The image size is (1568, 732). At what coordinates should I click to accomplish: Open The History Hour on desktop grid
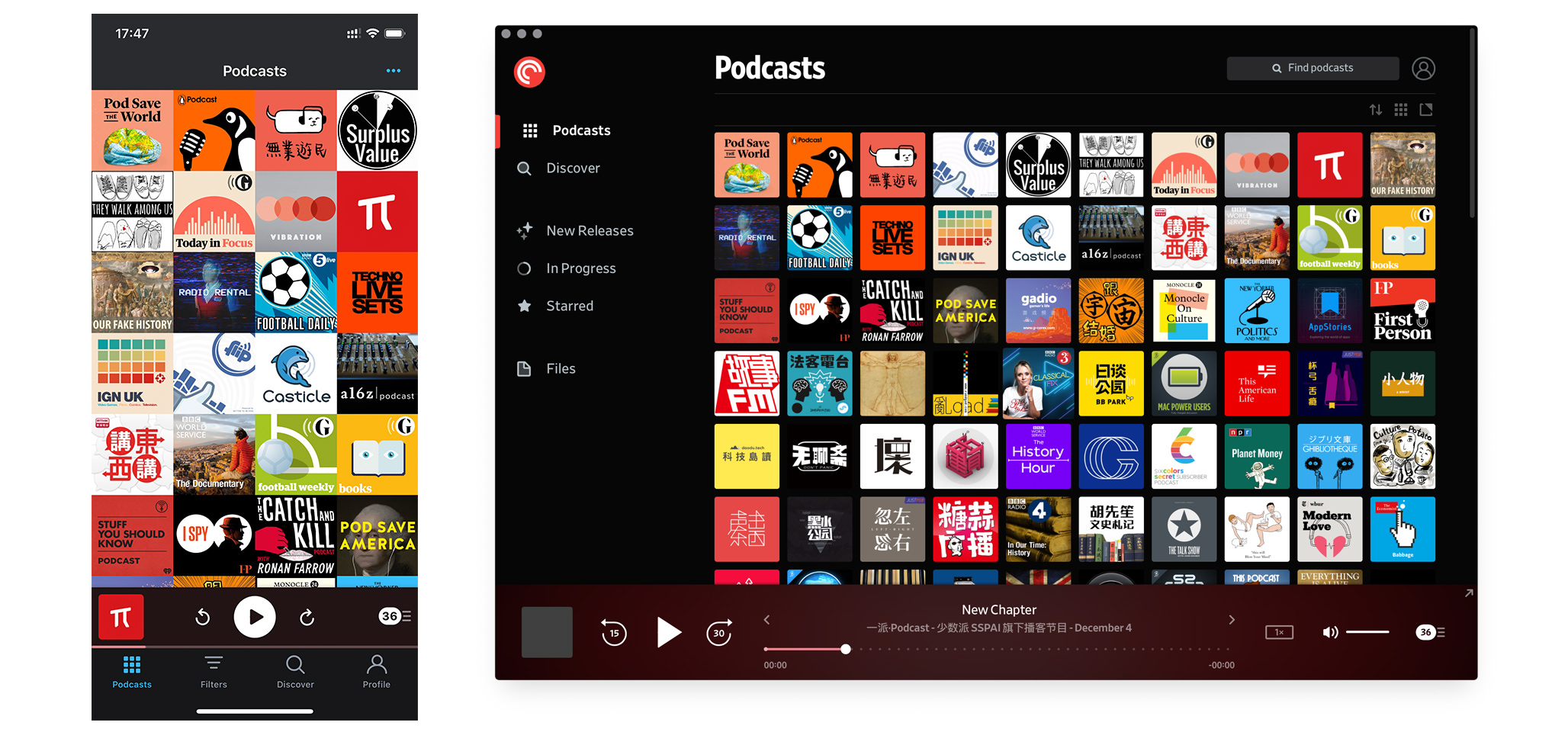tap(1038, 456)
